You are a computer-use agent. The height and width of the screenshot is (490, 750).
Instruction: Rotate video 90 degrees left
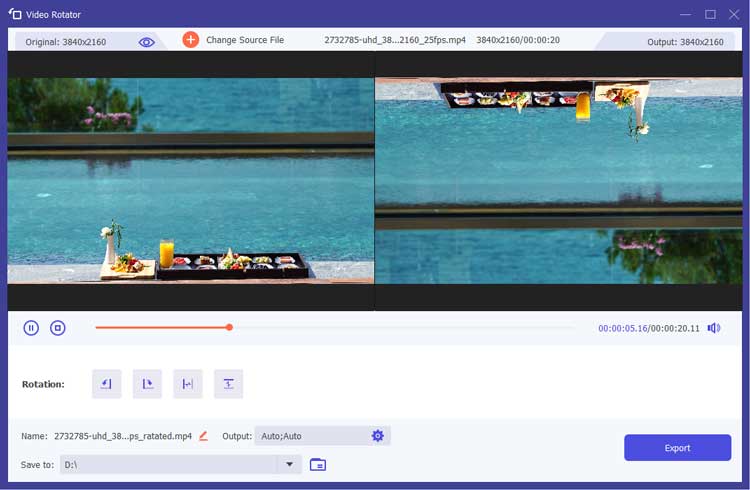click(107, 384)
